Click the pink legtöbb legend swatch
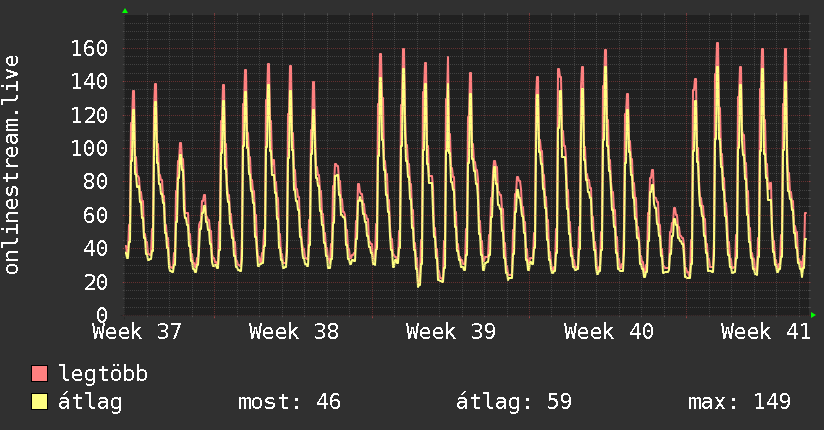The width and height of the screenshot is (824, 430). click(x=39, y=373)
